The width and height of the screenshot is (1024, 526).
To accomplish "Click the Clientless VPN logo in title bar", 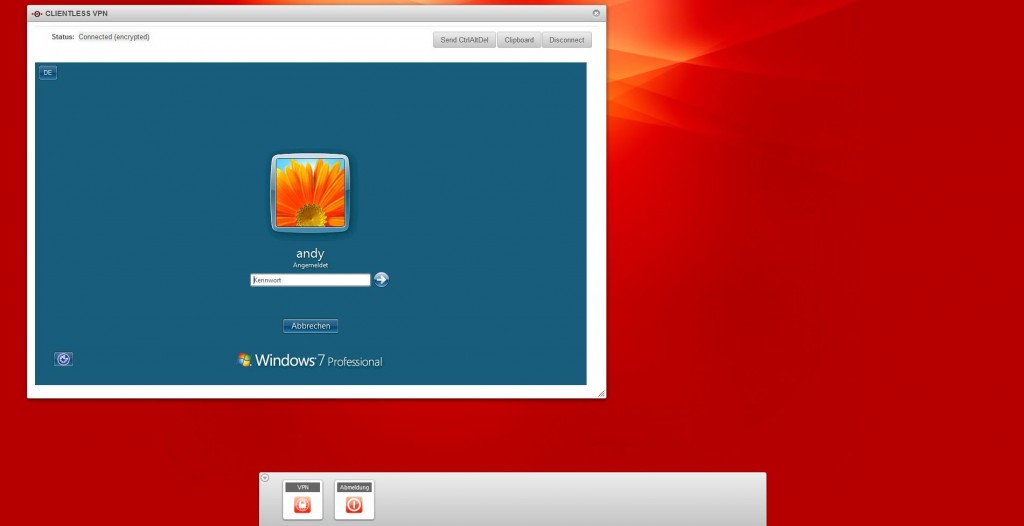I will pos(37,13).
